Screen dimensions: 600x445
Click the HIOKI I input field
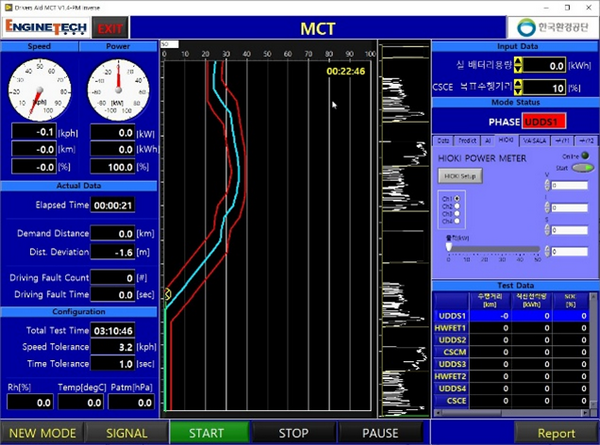coord(569,208)
